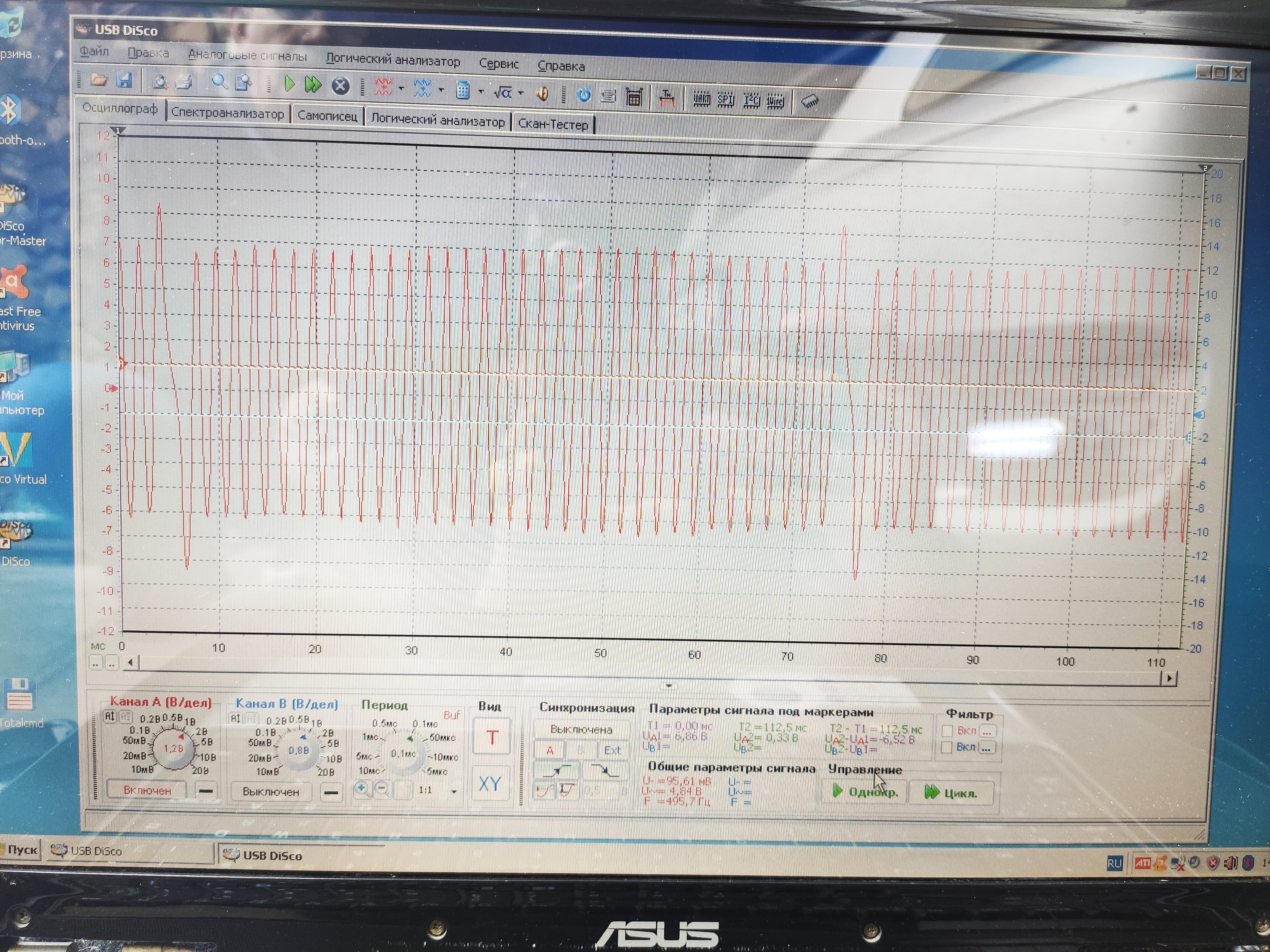Open the Сервис menu
This screenshot has height=952, width=1270.
[x=498, y=64]
